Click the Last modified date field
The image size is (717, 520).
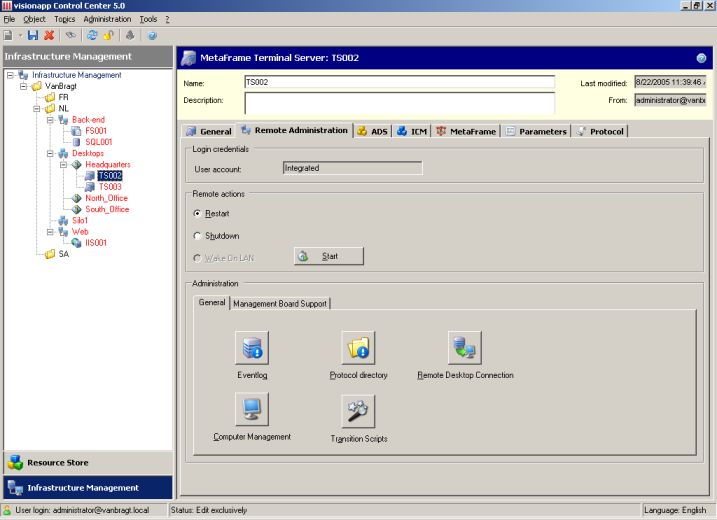point(670,82)
